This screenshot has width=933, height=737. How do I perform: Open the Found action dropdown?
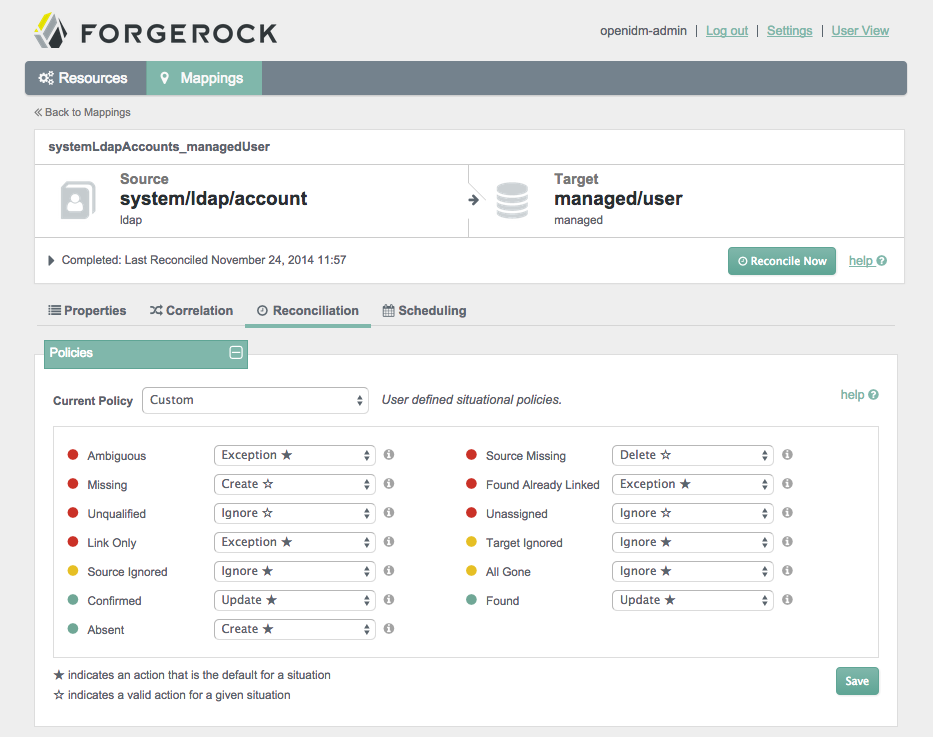[x=693, y=600]
